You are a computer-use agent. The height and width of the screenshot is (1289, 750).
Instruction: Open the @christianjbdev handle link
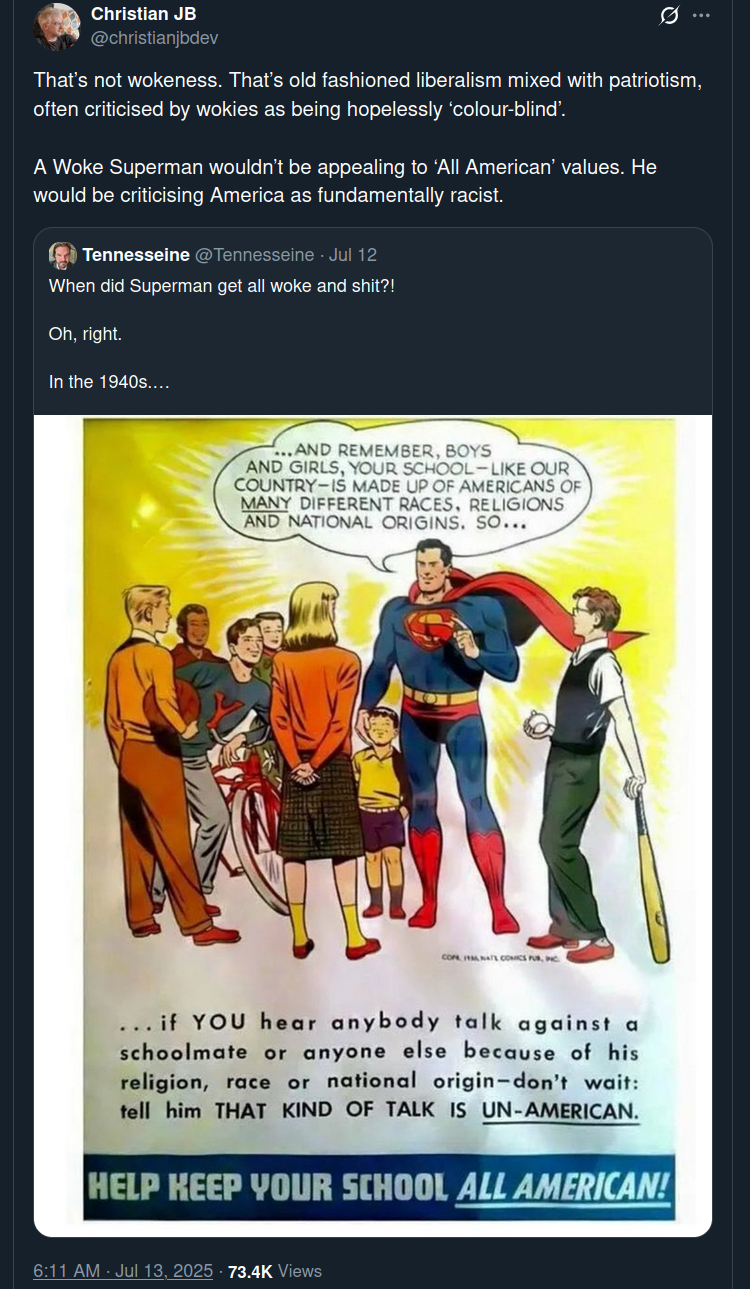point(155,38)
